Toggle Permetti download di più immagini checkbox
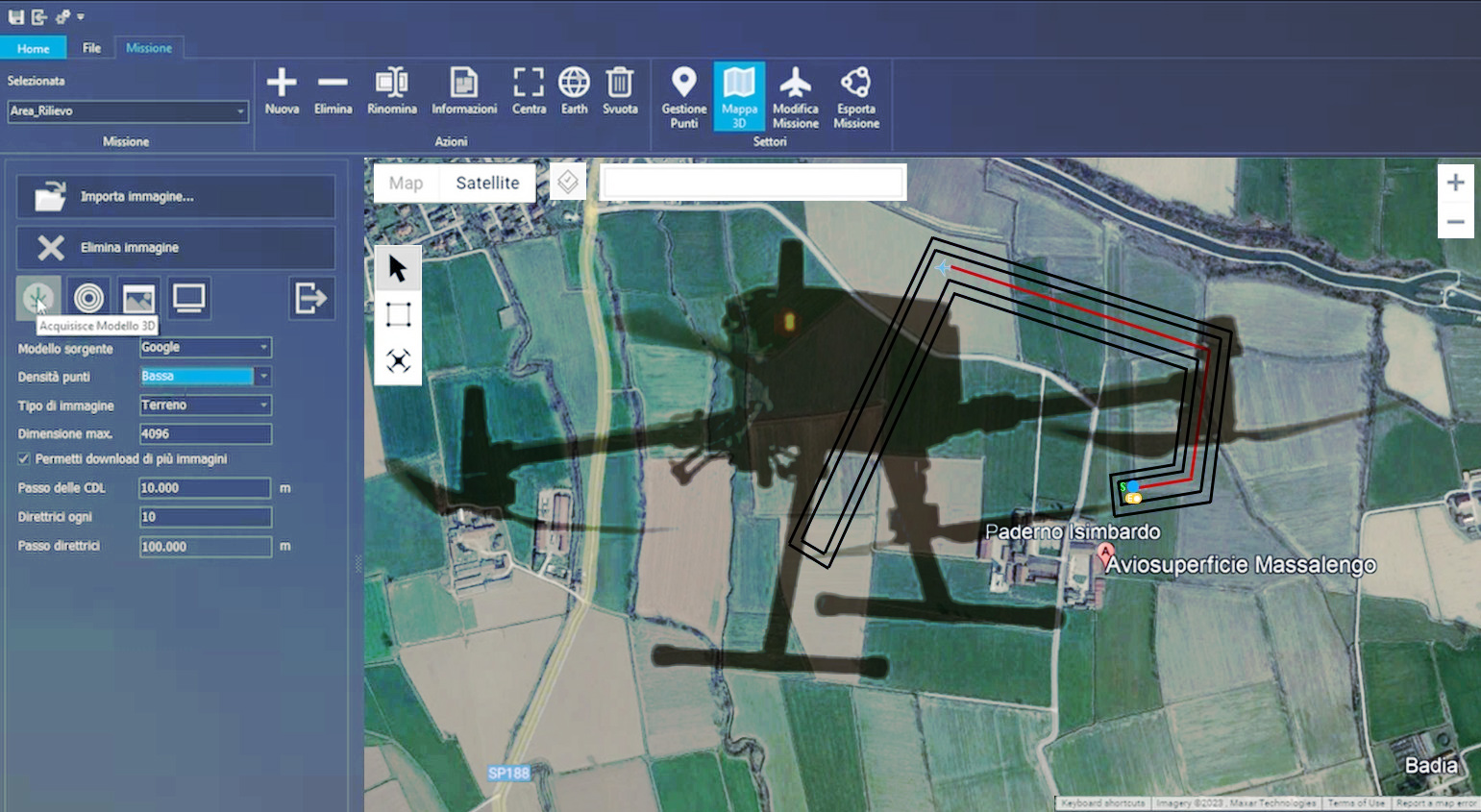The width and height of the screenshot is (1481, 812). click(24, 459)
